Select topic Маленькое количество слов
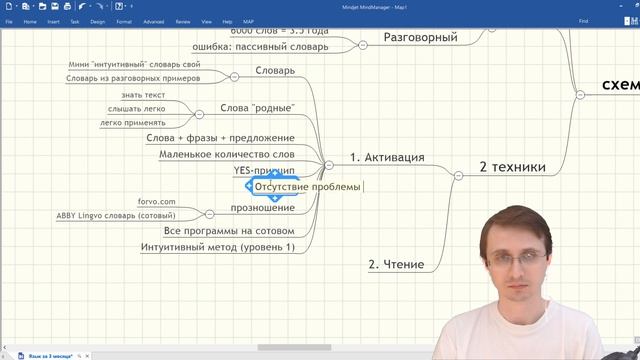Viewport: 640px width, 360px height. pyautogui.click(x=227, y=154)
